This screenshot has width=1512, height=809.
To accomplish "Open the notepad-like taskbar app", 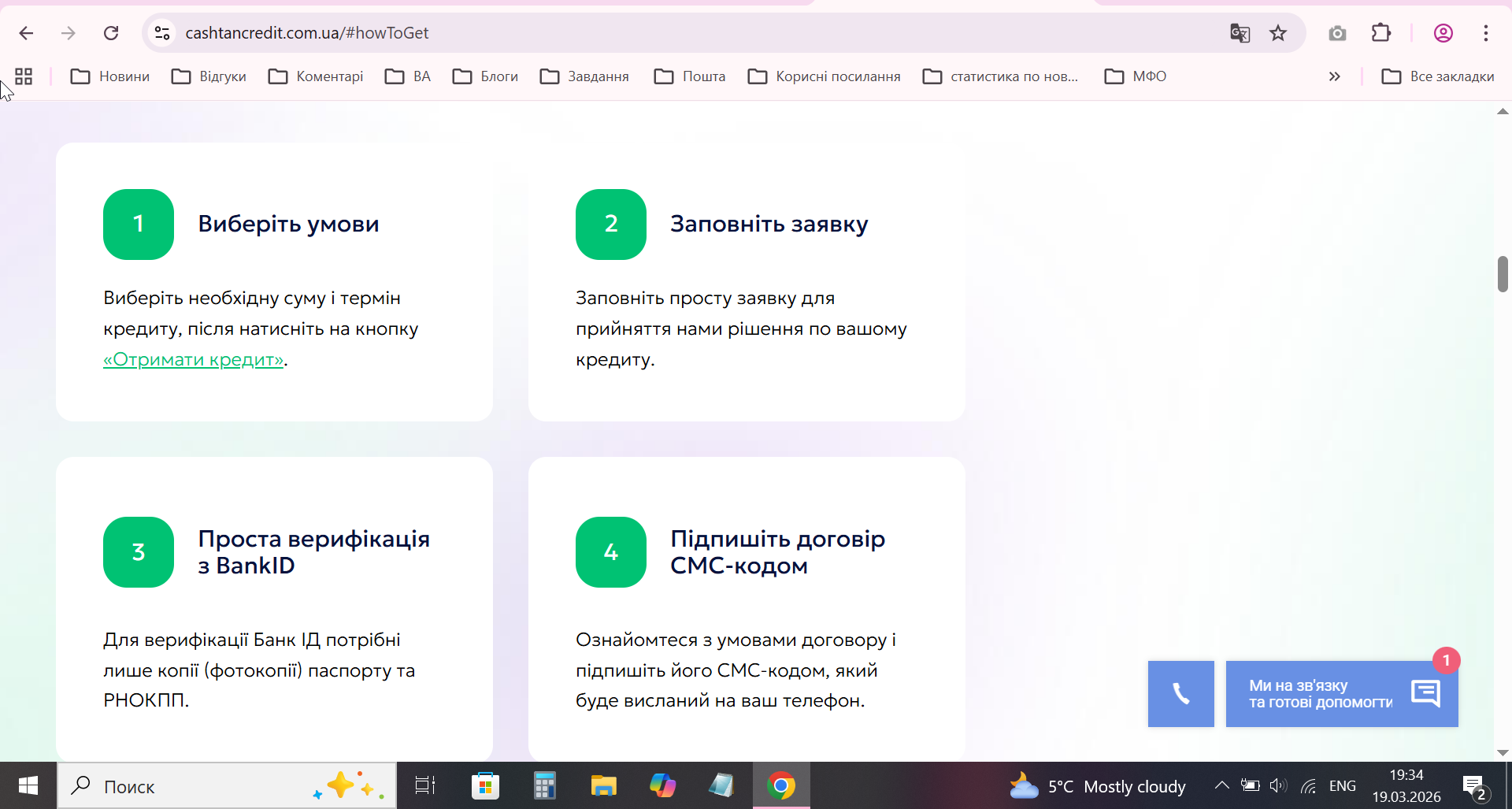I will point(721,785).
